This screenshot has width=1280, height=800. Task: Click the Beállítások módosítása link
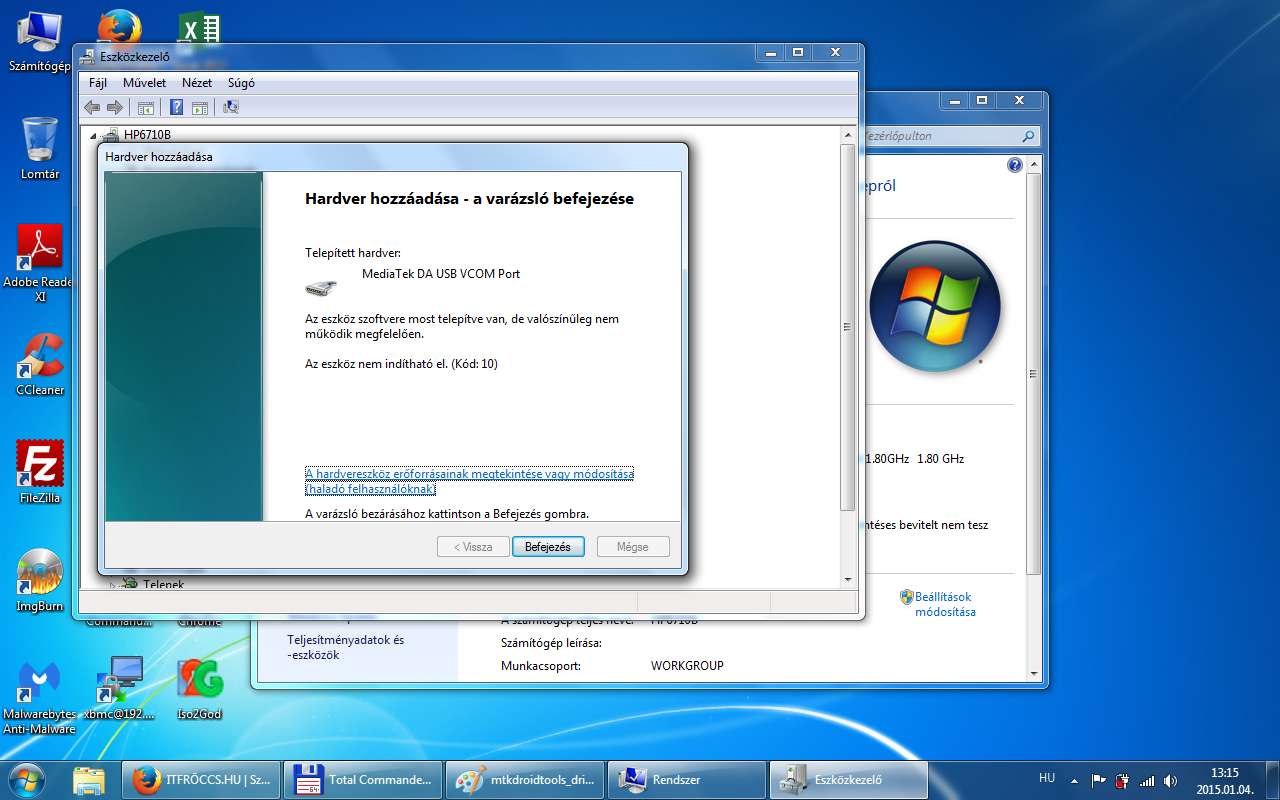coord(944,604)
